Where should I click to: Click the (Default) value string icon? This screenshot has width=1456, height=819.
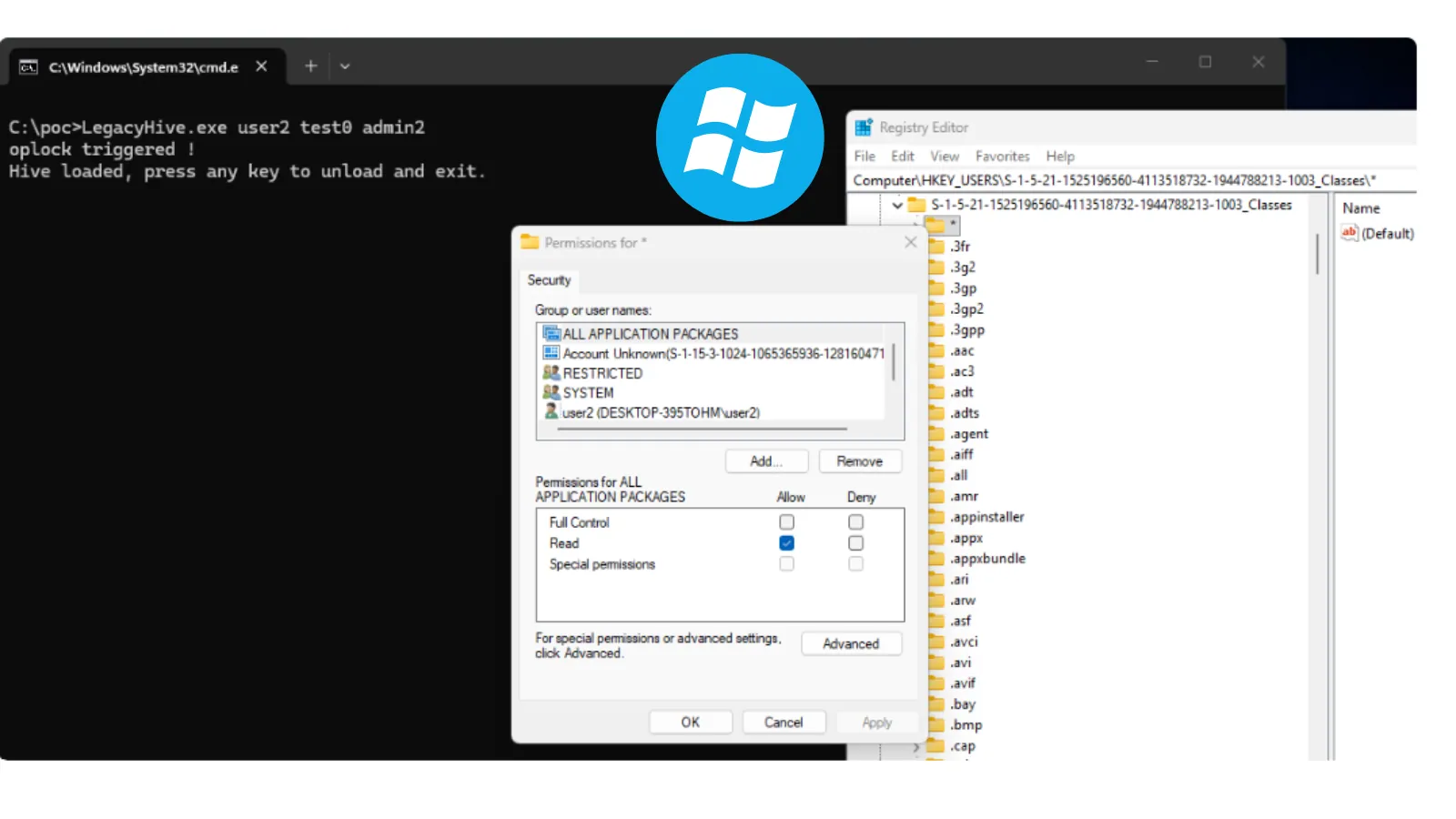pyautogui.click(x=1350, y=233)
